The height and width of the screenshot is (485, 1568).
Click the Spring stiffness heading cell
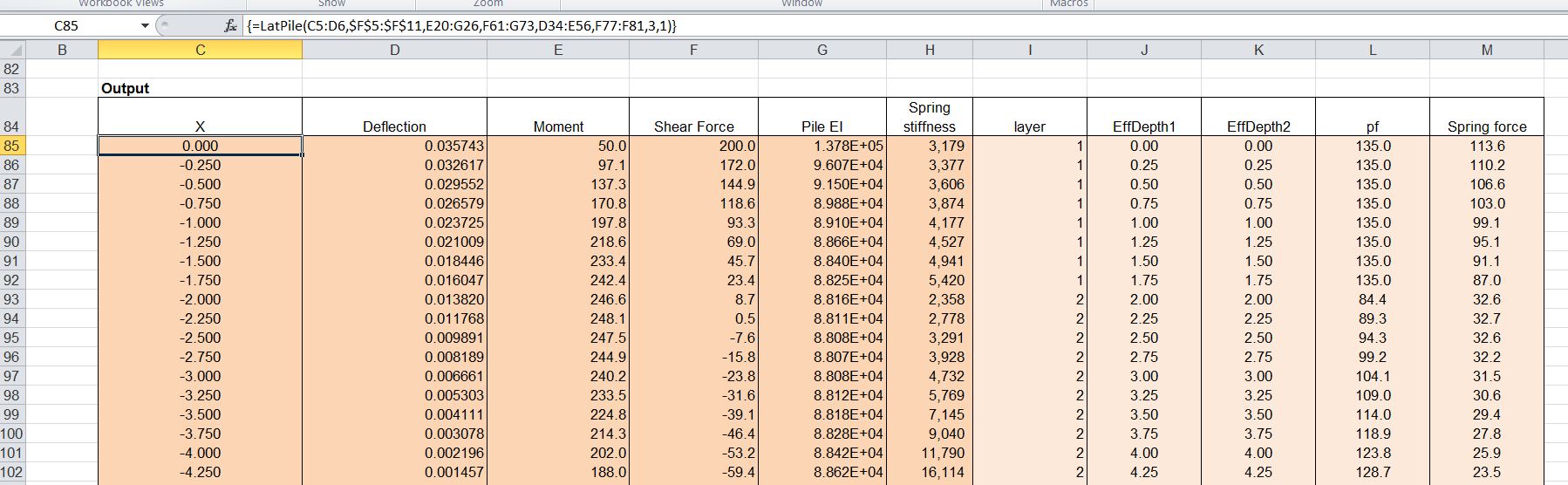point(929,118)
